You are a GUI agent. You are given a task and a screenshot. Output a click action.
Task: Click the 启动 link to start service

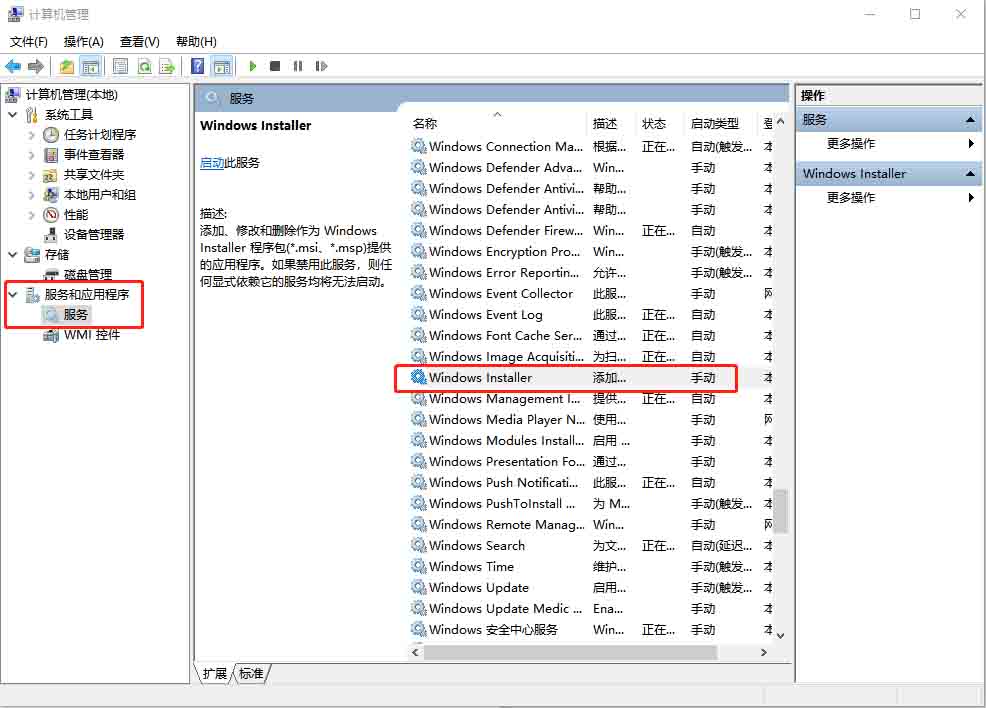[212, 162]
